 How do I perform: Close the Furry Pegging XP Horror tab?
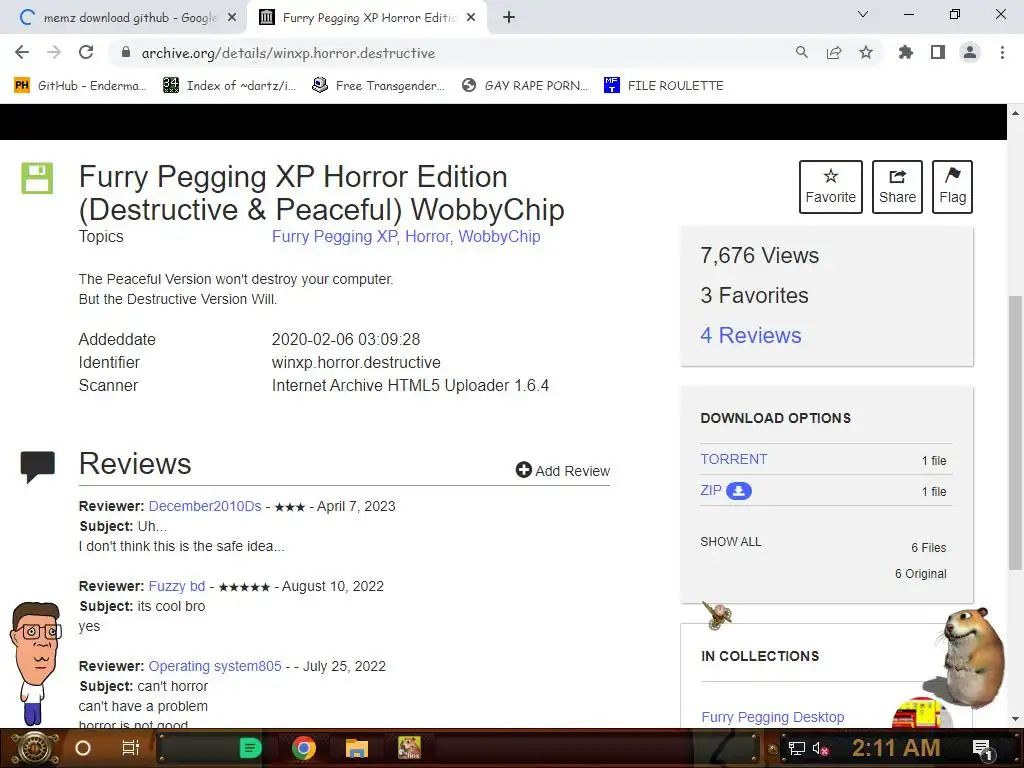471,18
